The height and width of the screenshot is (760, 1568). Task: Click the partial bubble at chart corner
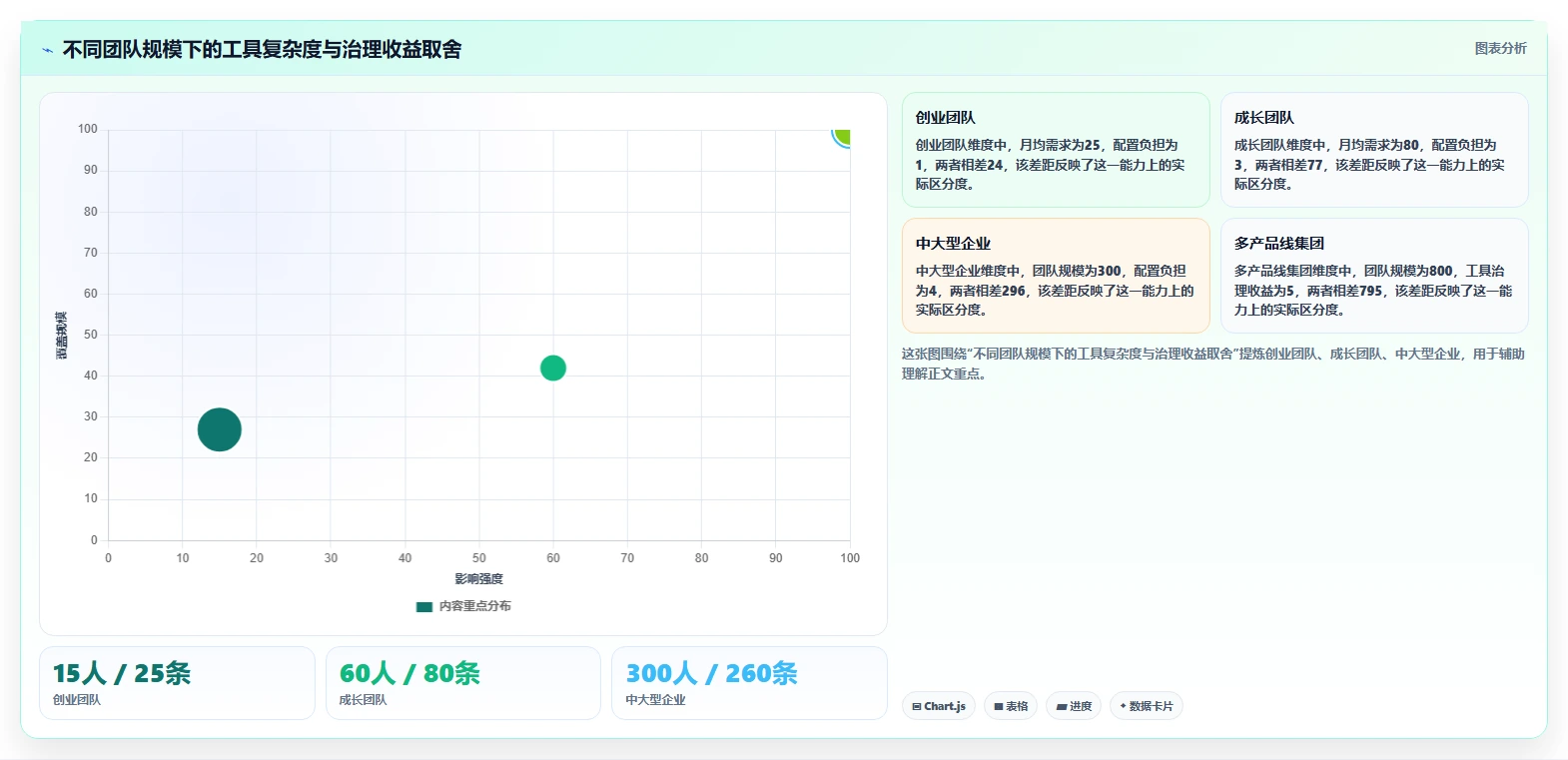[x=842, y=137]
